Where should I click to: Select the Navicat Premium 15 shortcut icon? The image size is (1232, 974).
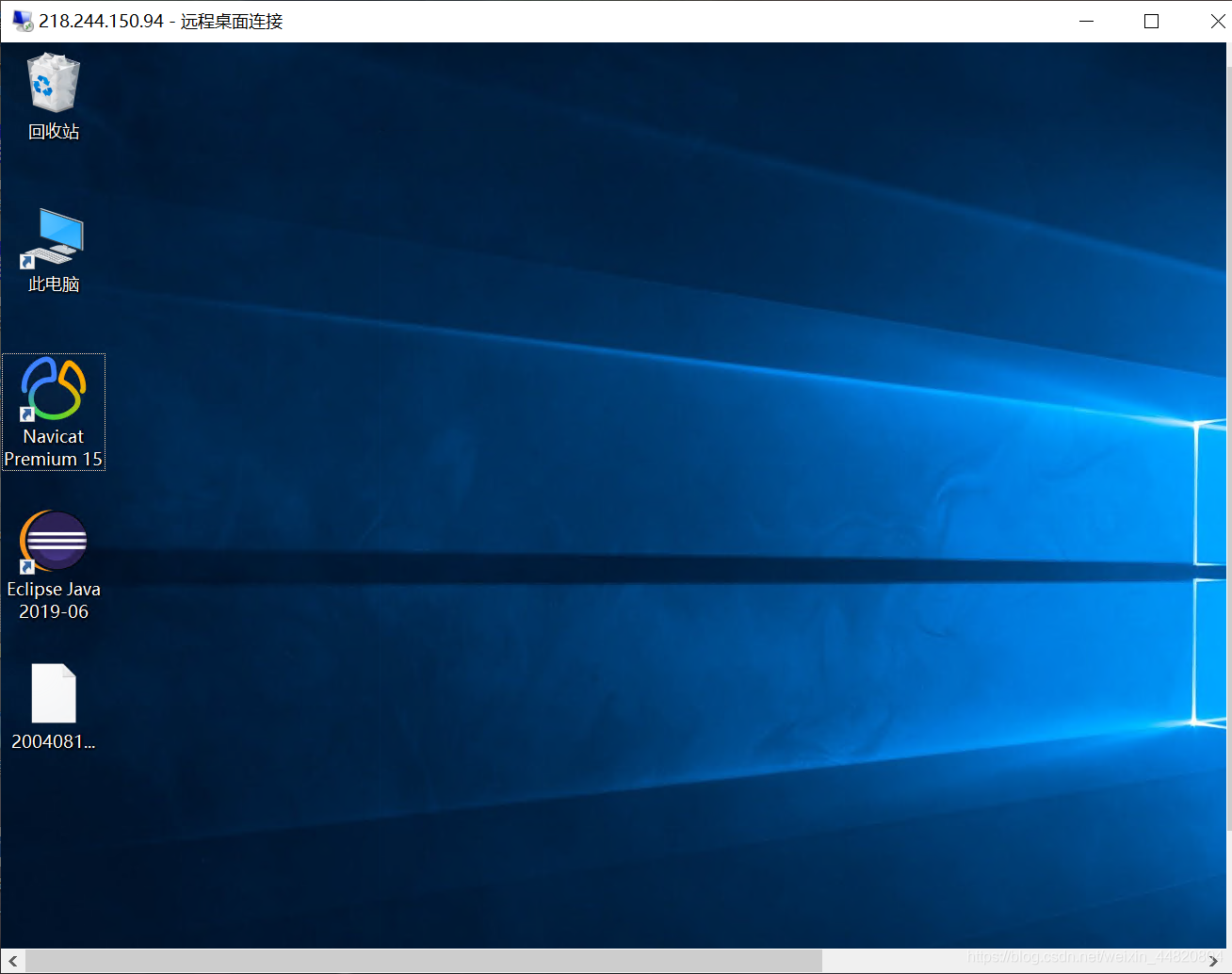(54, 388)
